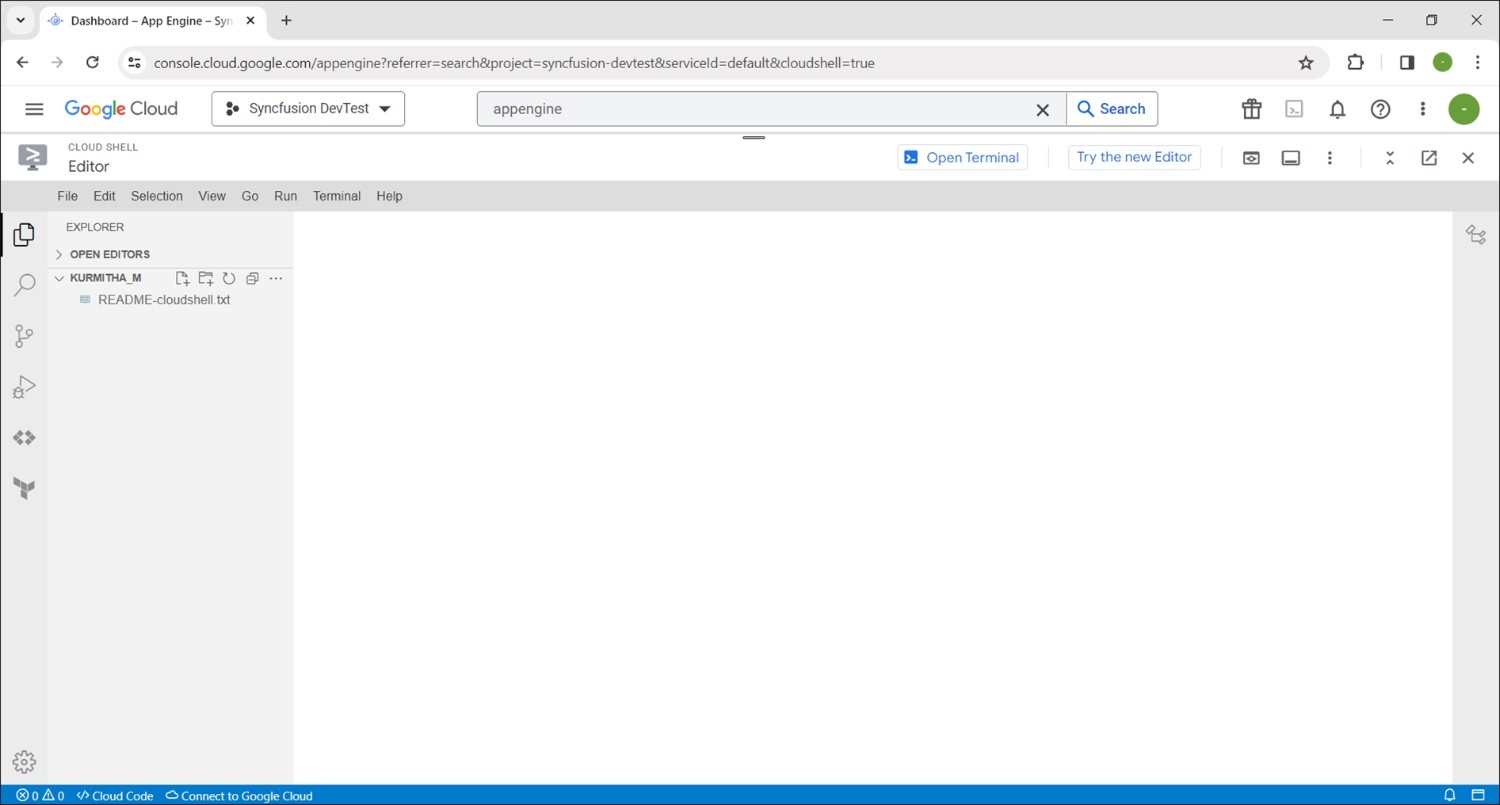Expand the Open Editors section
Image resolution: width=1500 pixels, height=805 pixels.
pyautogui.click(x=109, y=254)
